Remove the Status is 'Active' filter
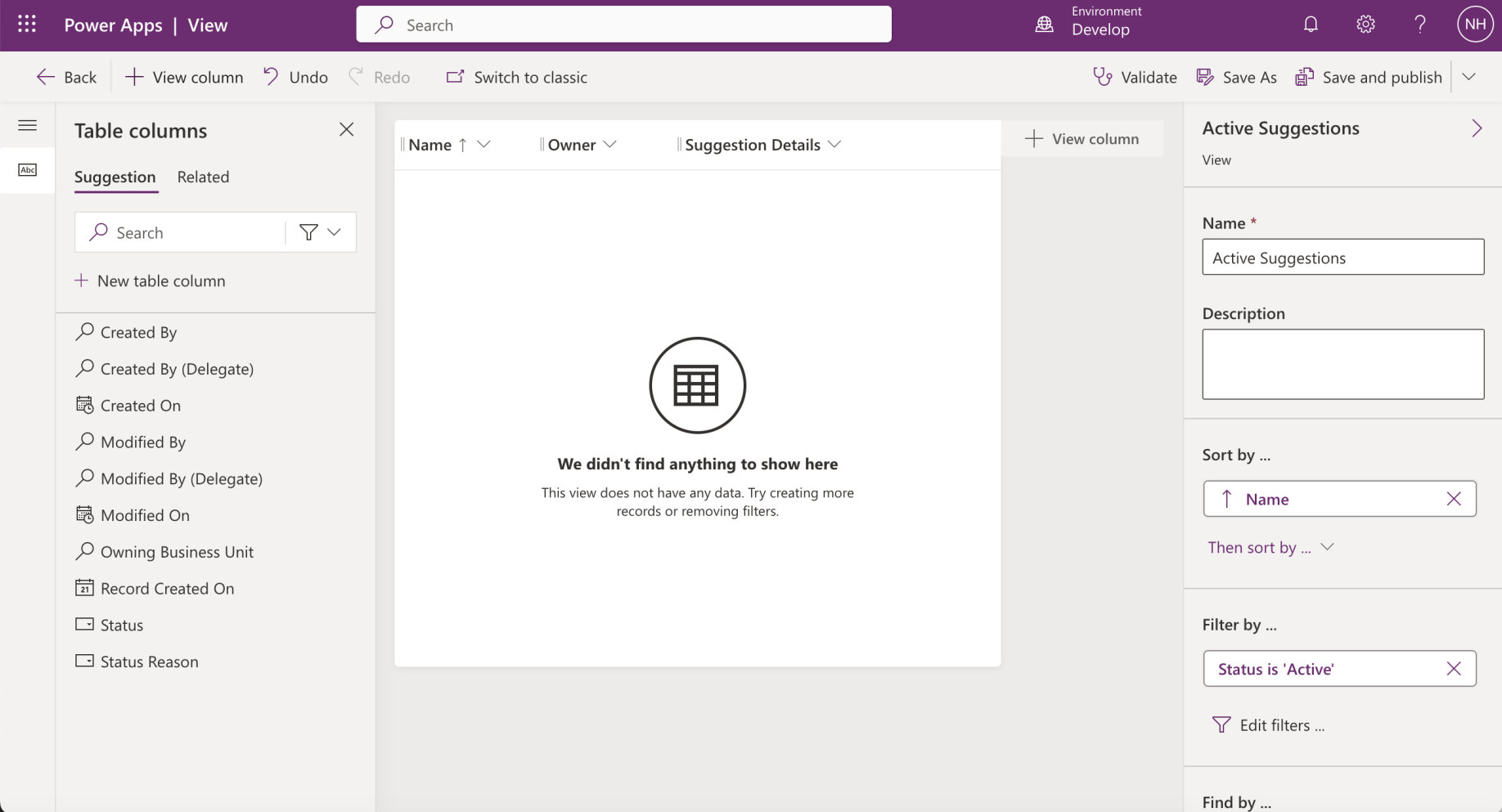 tap(1453, 669)
